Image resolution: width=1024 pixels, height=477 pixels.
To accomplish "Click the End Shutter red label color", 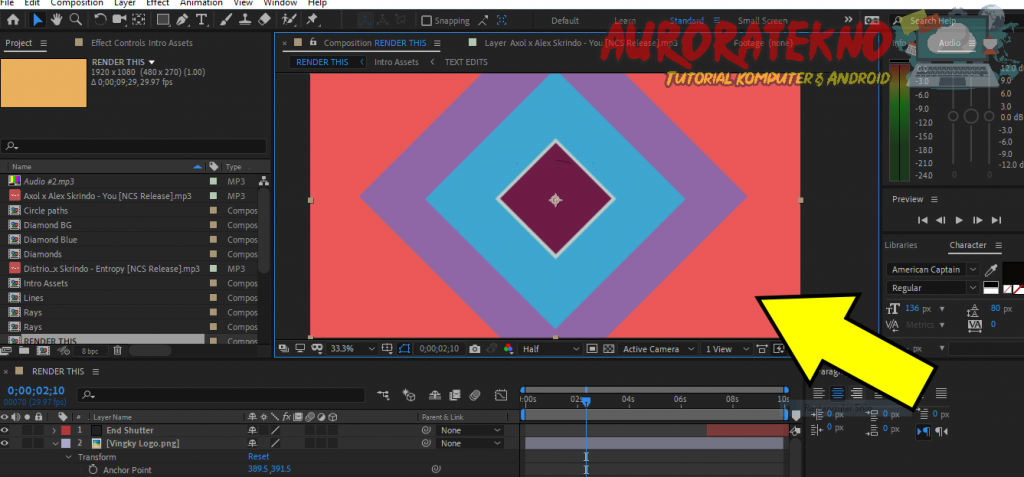I will click(x=65, y=431).
